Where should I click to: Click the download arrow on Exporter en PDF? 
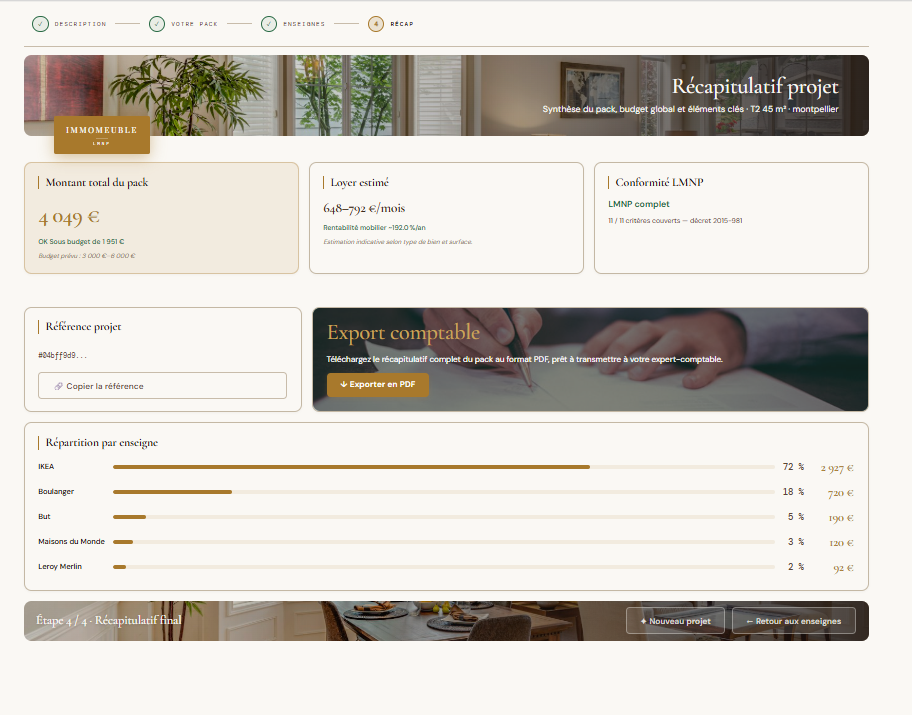coord(343,384)
